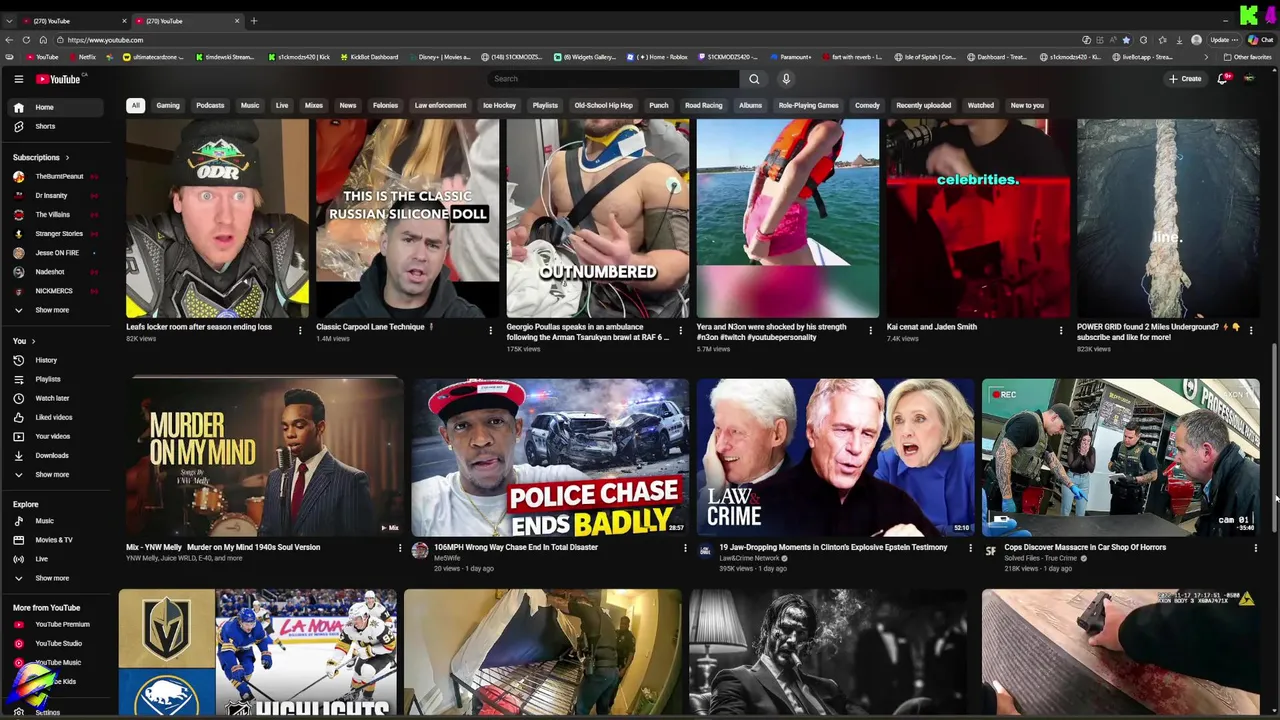Open options for Kai cenat and Jaden Smith
Image resolution: width=1280 pixels, height=720 pixels.
1061,330
